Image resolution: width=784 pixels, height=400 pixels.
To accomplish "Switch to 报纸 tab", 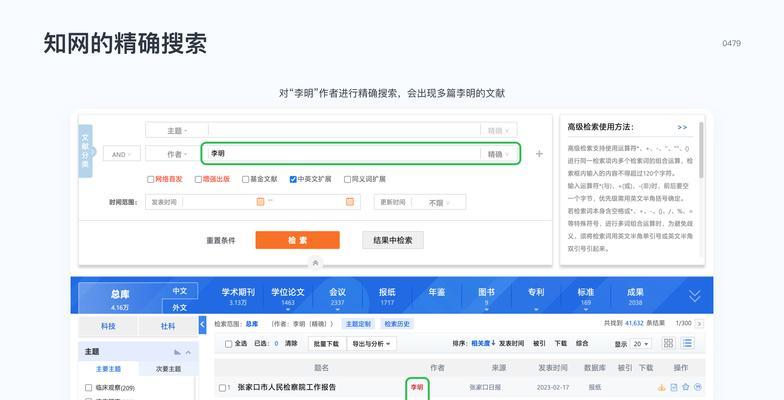I will [387, 296].
